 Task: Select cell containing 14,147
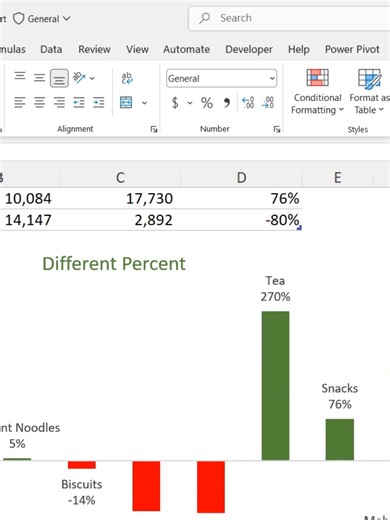coord(29,220)
